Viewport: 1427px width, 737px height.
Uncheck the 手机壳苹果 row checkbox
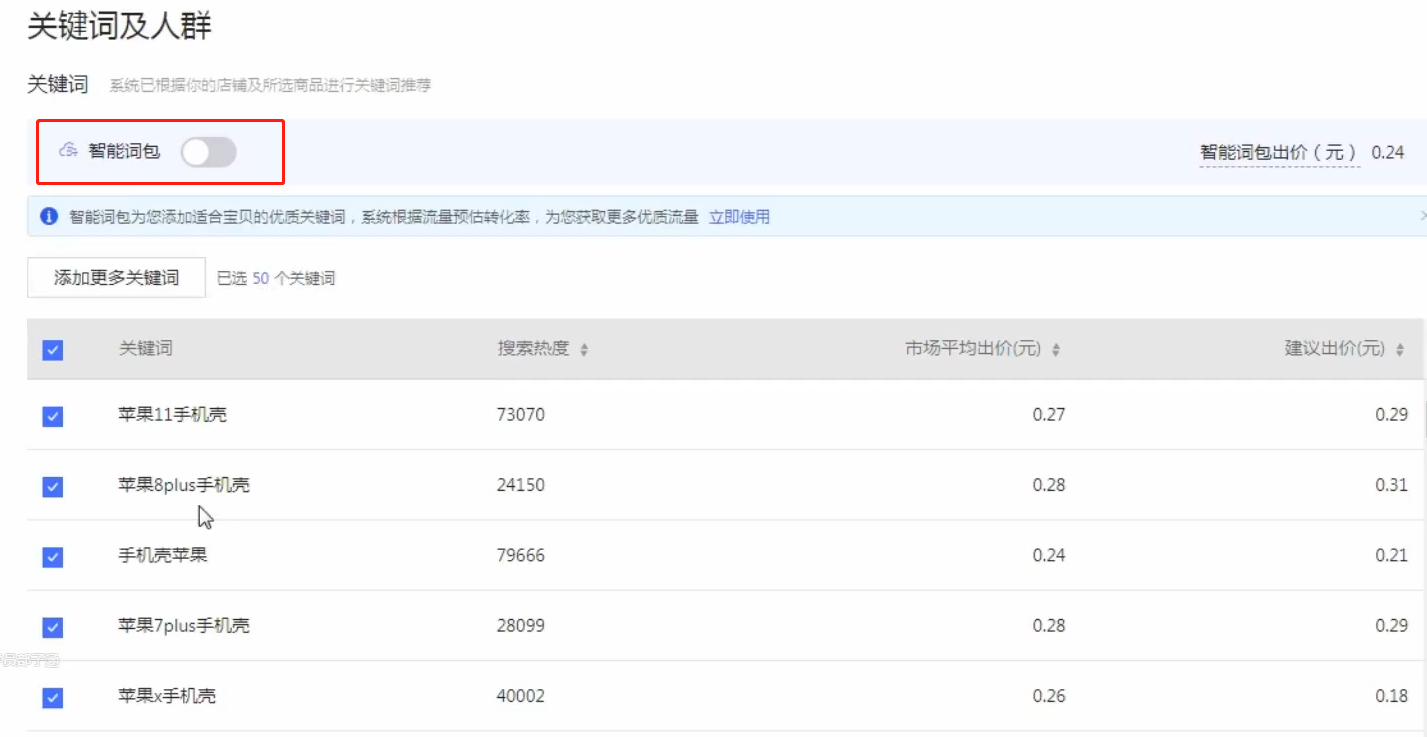tap(53, 557)
